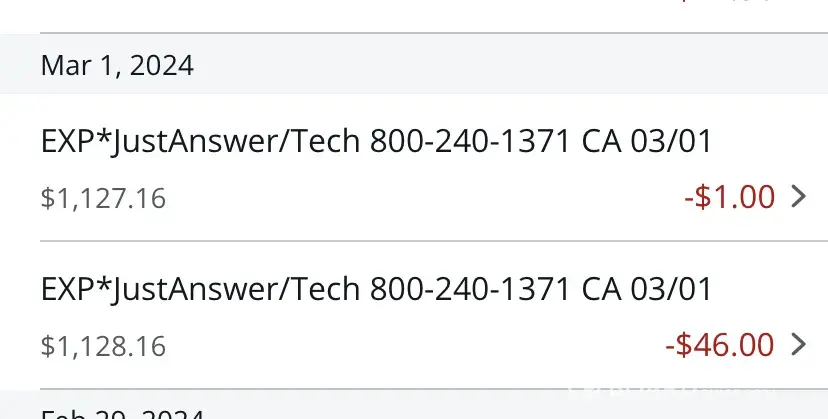The width and height of the screenshot is (828, 419).
Task: Select the $1,127.16 running balance
Action: 103,199
